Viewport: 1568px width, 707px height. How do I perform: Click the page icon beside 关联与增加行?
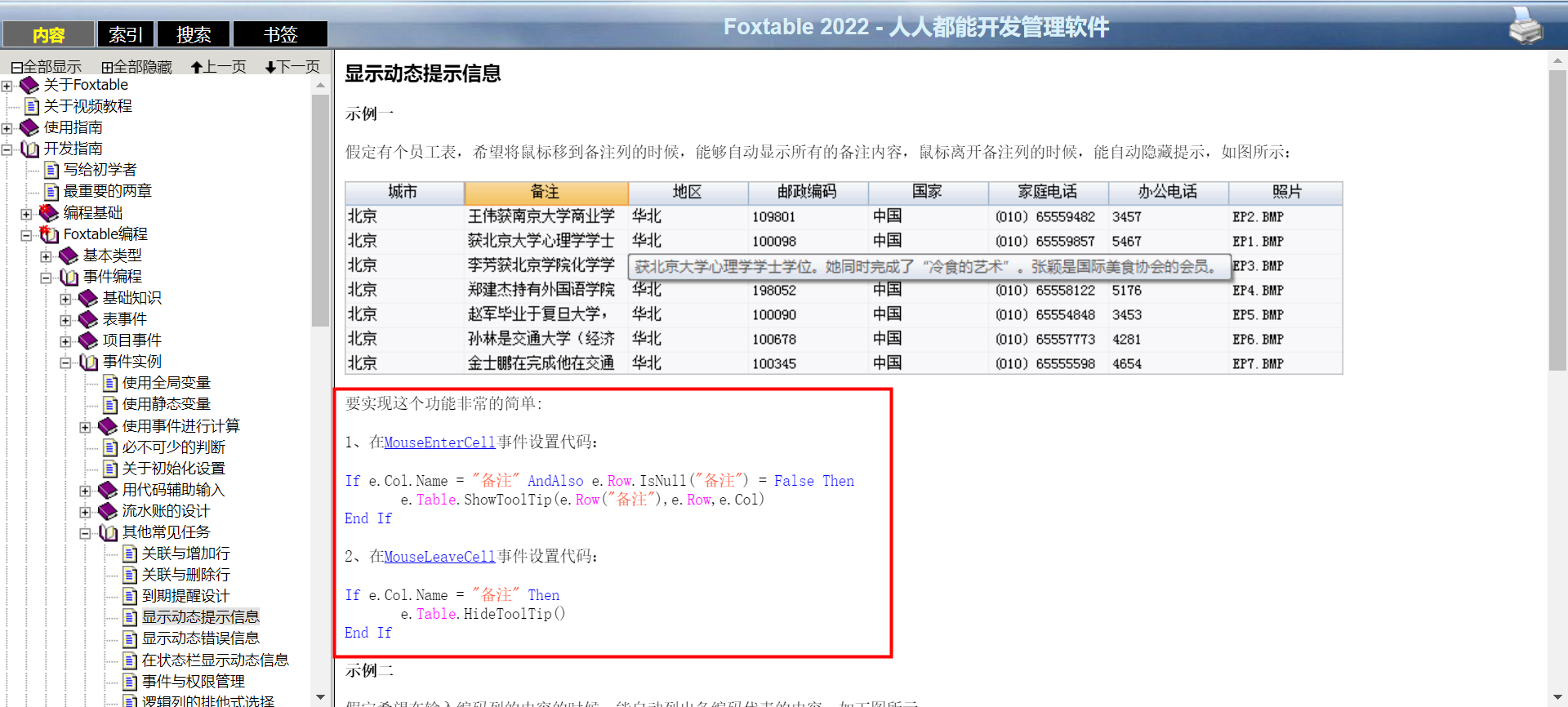click(130, 554)
